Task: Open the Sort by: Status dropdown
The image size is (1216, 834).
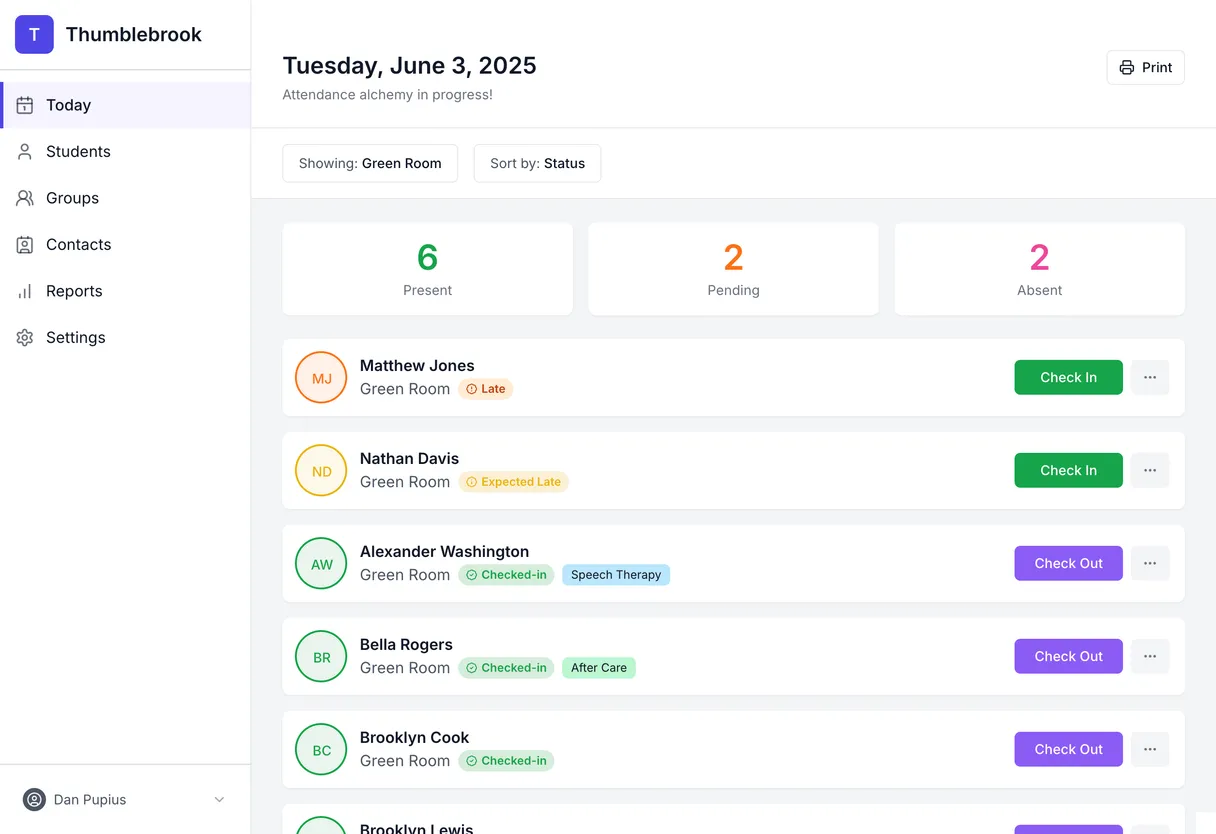Action: (x=537, y=163)
